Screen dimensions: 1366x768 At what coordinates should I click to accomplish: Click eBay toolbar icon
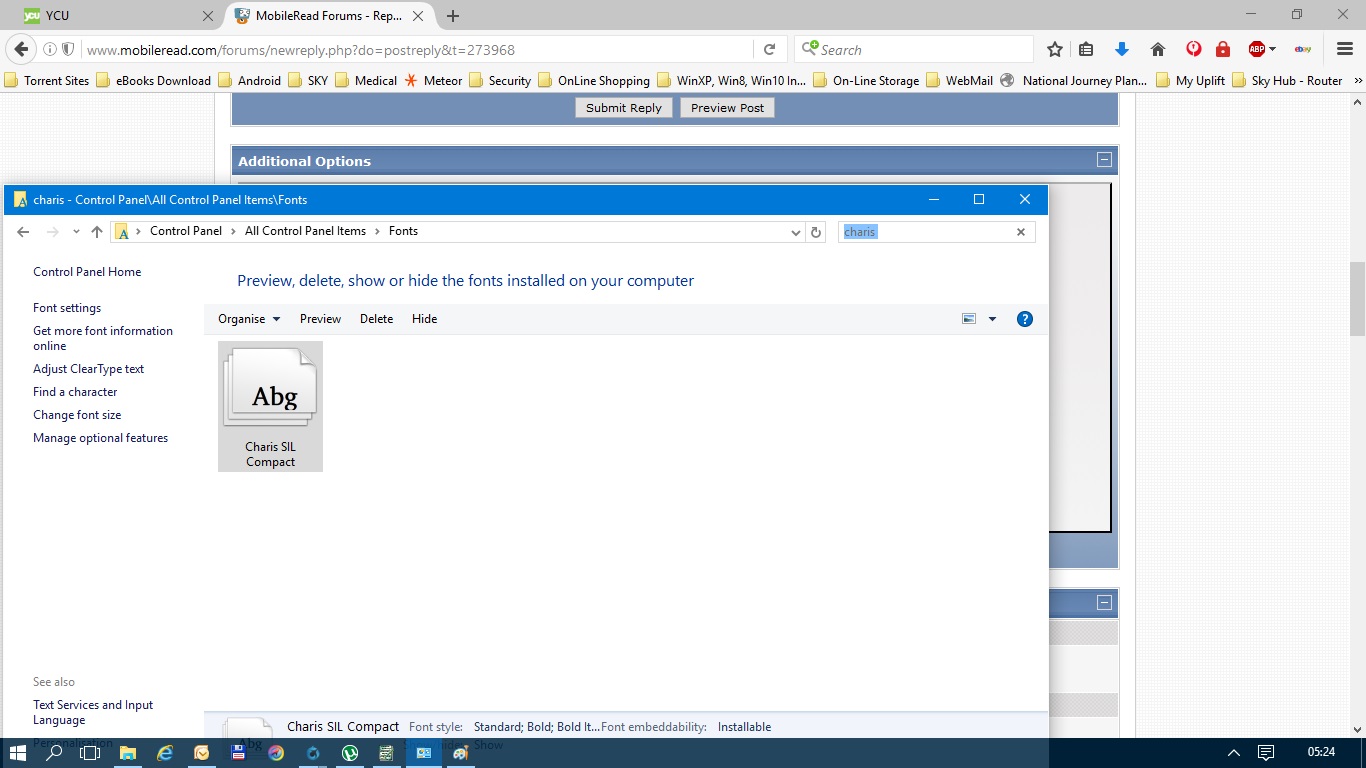coord(1303,49)
